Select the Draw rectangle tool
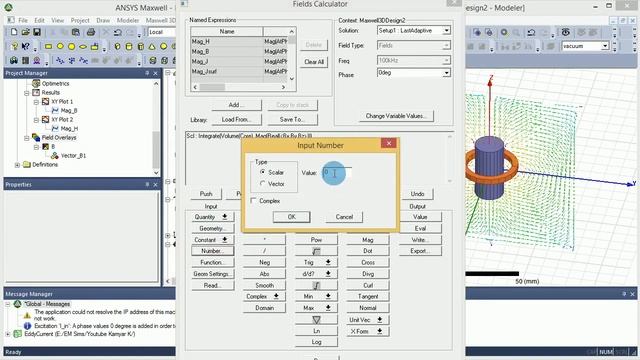 49,47
